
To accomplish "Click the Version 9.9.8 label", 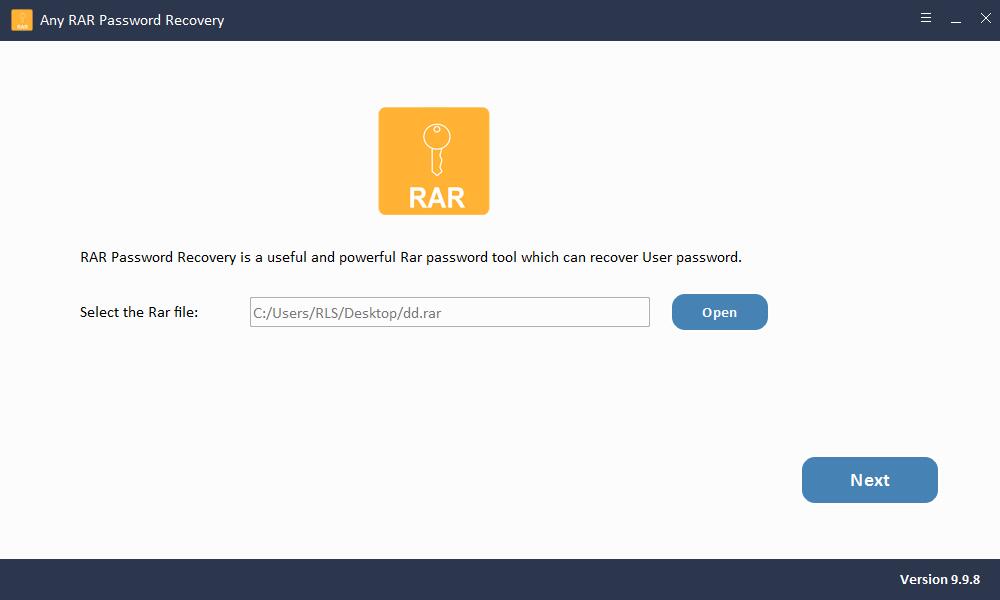I will click(x=939, y=580).
